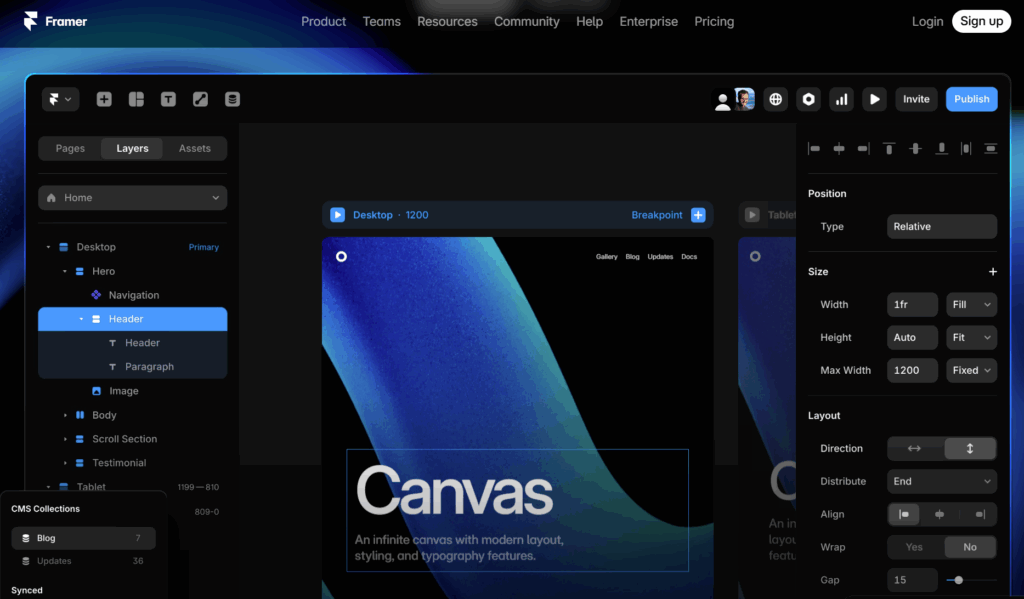Open the Pricing menu item
Image resolution: width=1024 pixels, height=599 pixels.
click(x=714, y=21)
